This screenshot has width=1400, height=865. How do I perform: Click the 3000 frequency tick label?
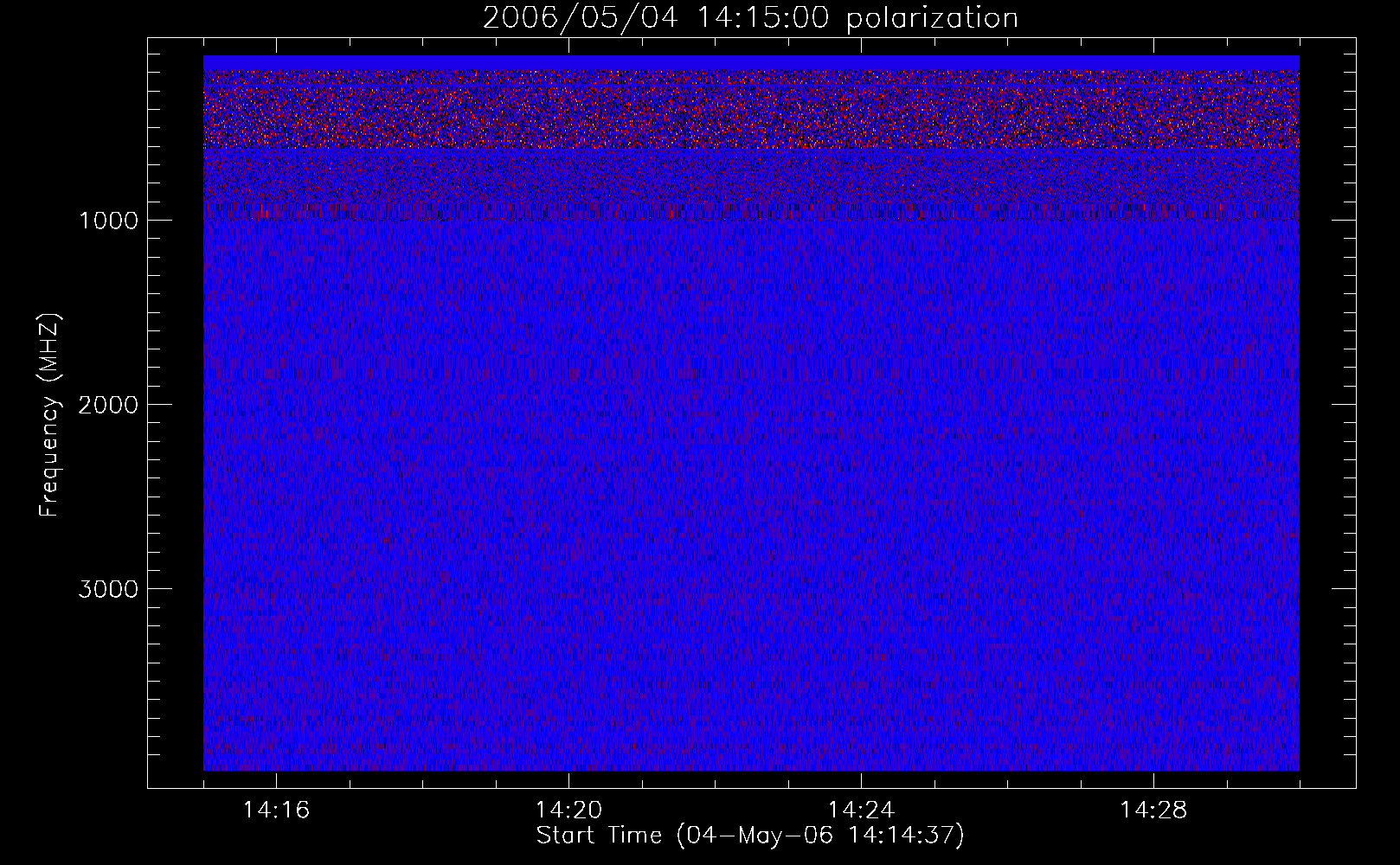coord(108,589)
